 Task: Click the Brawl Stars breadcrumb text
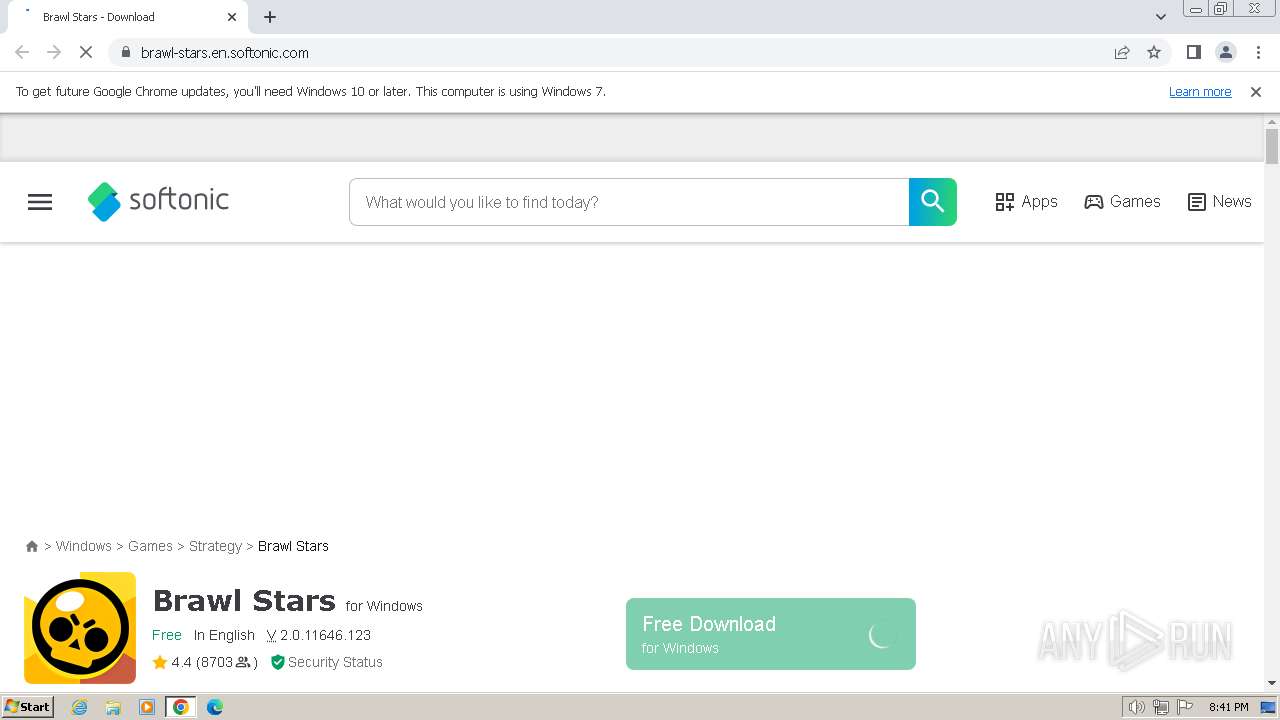(x=293, y=546)
